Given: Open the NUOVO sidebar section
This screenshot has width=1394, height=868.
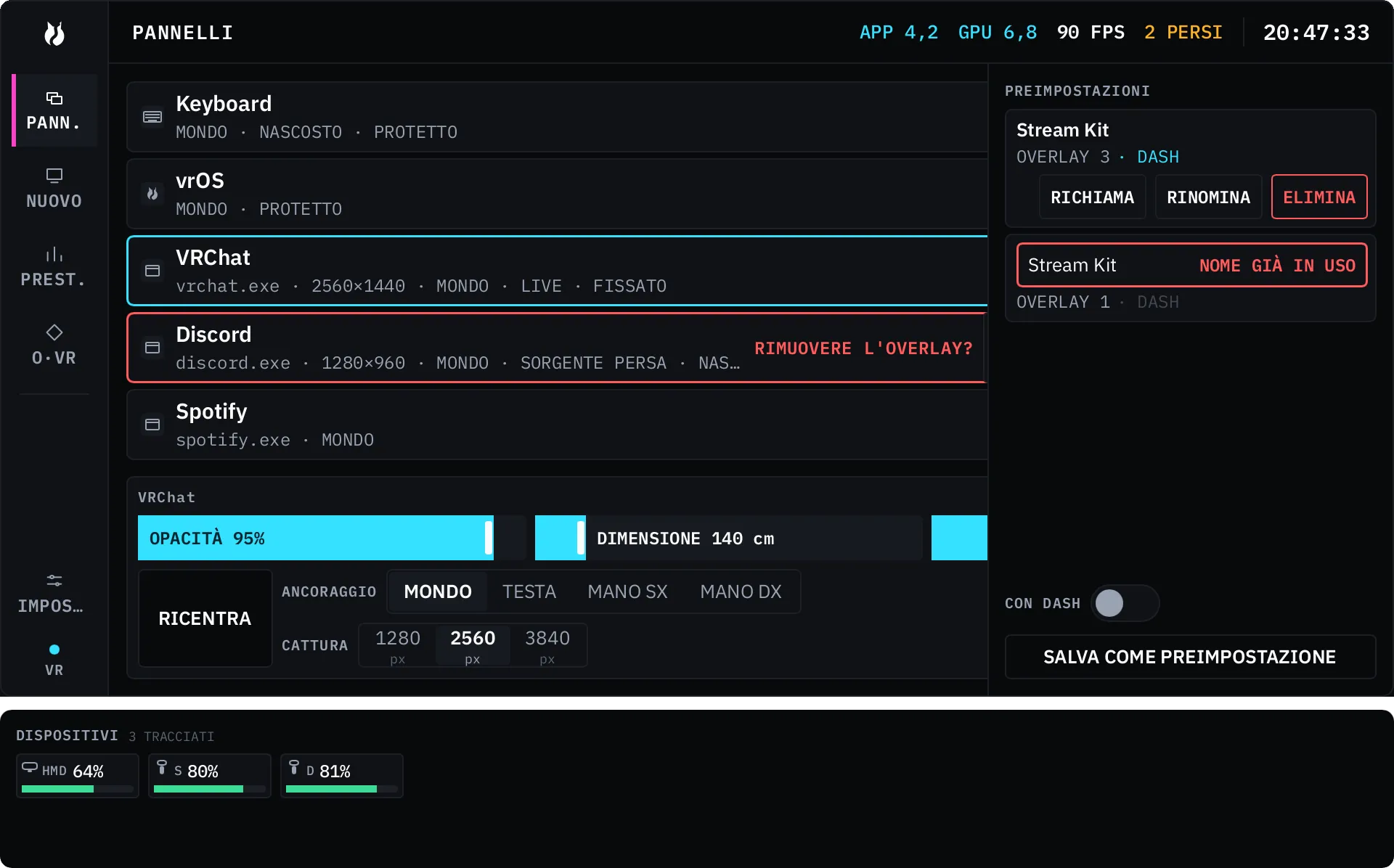Looking at the screenshot, I should point(54,189).
